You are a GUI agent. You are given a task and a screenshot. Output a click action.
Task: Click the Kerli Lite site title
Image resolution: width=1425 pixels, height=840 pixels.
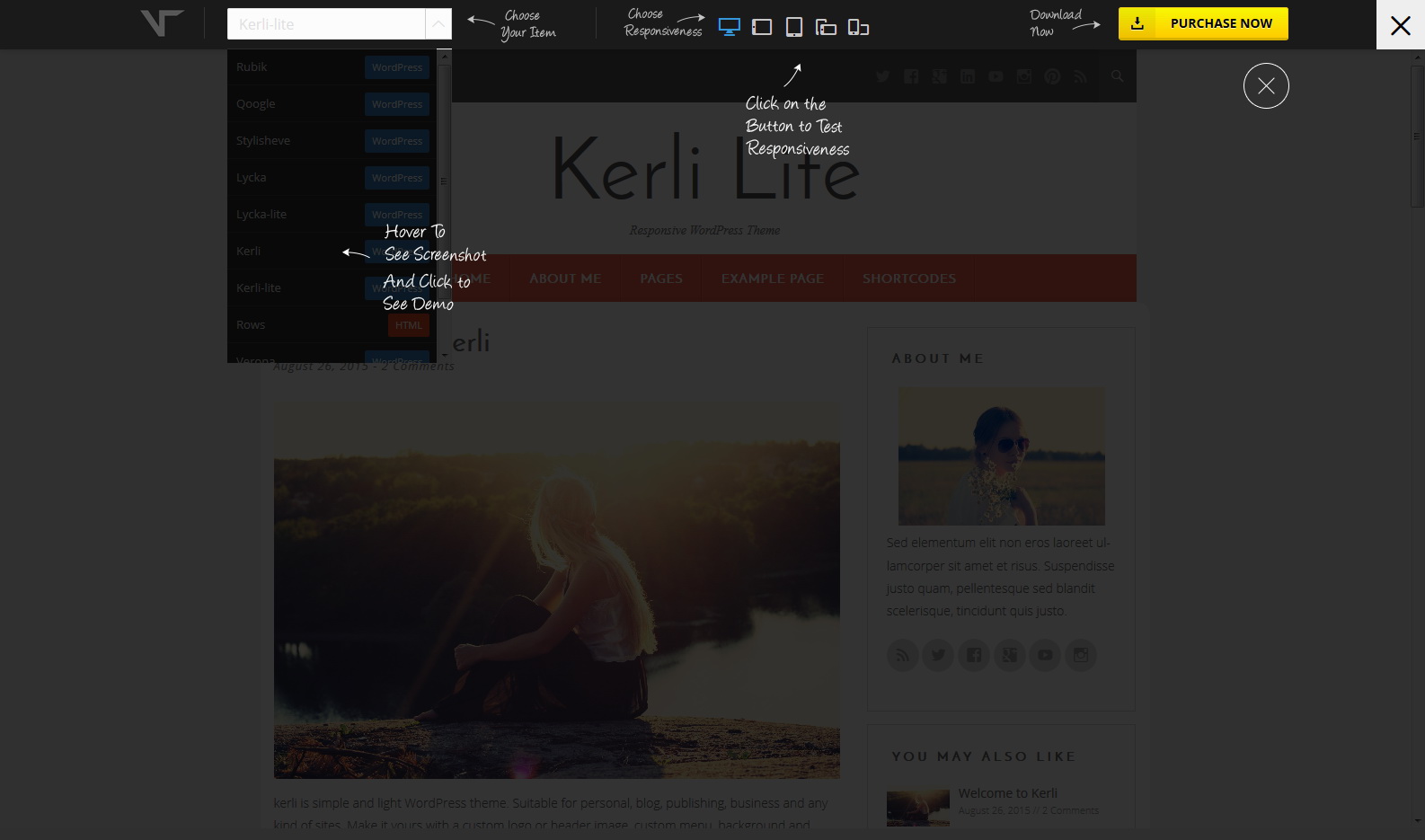point(706,168)
